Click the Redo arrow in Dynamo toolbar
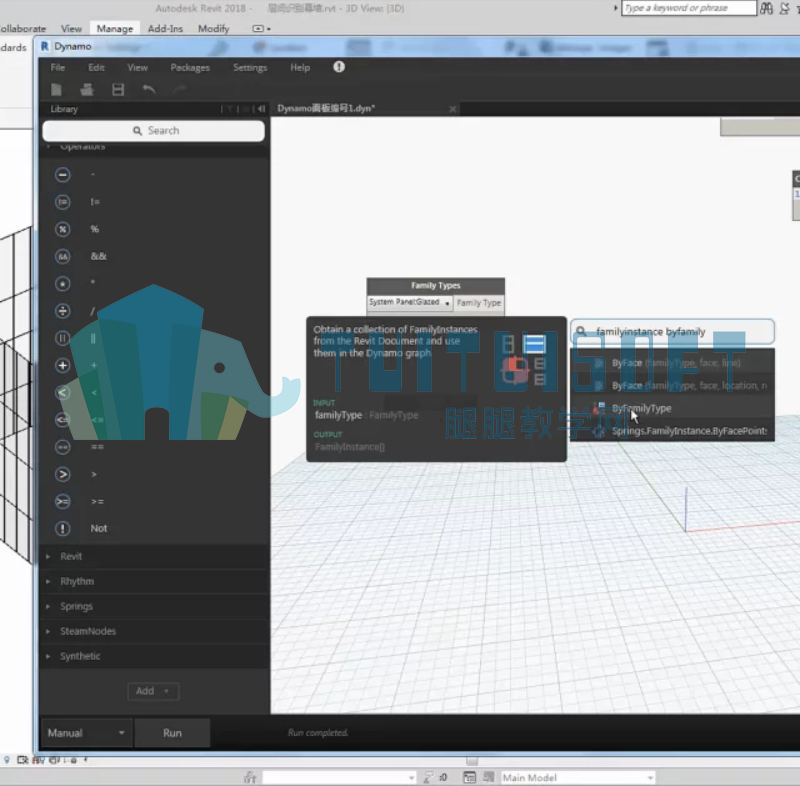Viewport: 800px width, 786px height. point(180,90)
